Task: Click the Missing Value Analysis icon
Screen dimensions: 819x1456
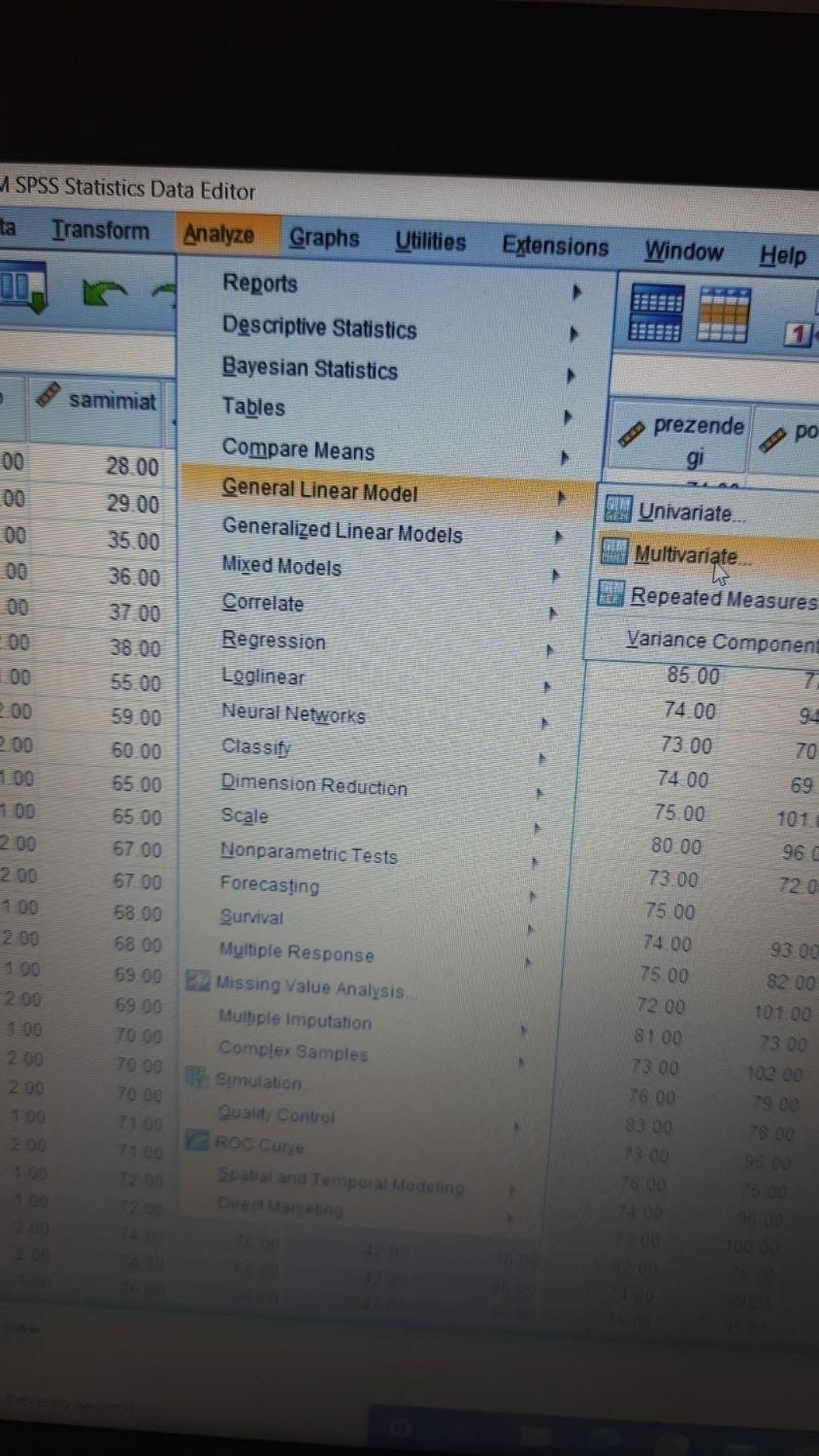Action: (198, 981)
